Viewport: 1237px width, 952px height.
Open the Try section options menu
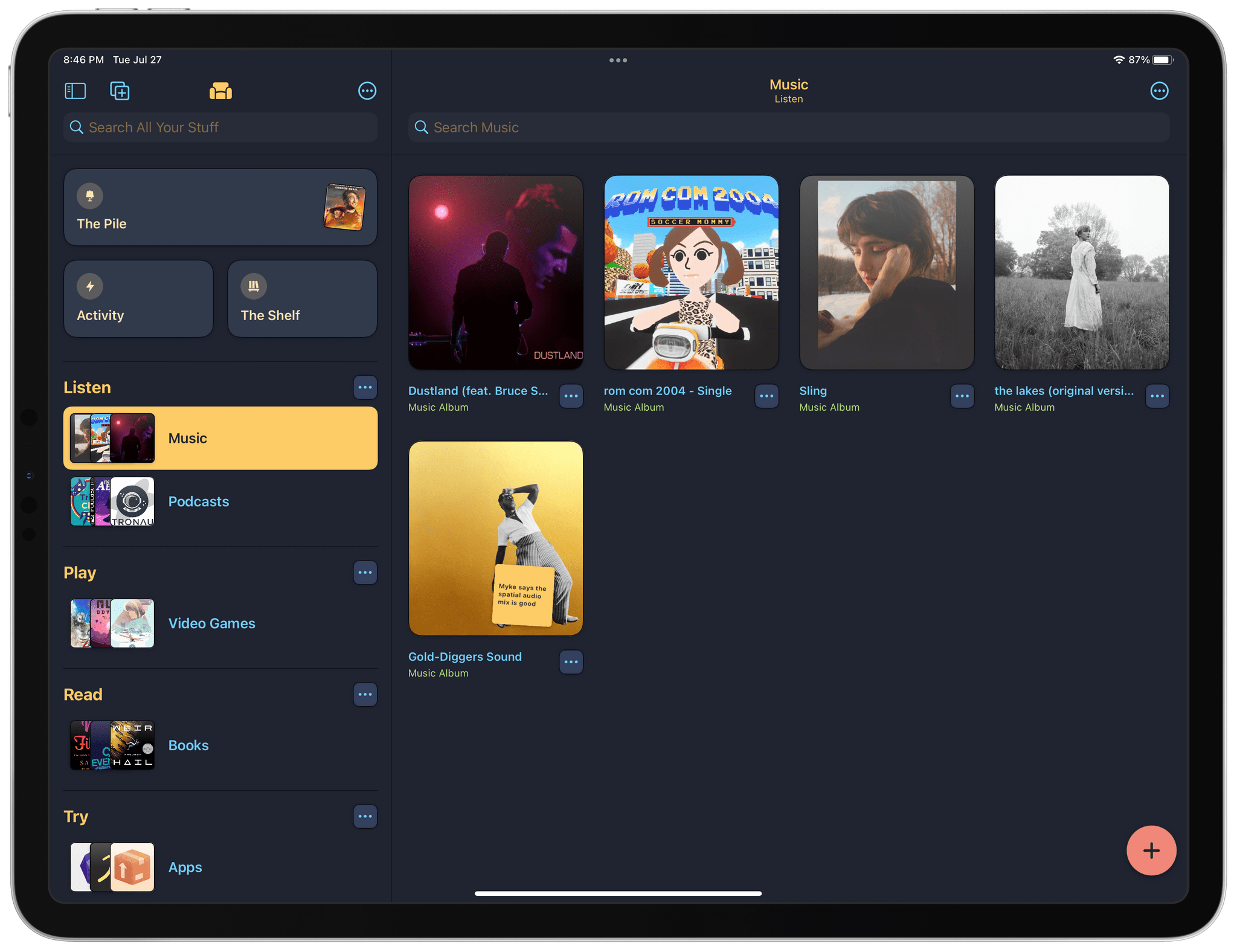click(365, 817)
